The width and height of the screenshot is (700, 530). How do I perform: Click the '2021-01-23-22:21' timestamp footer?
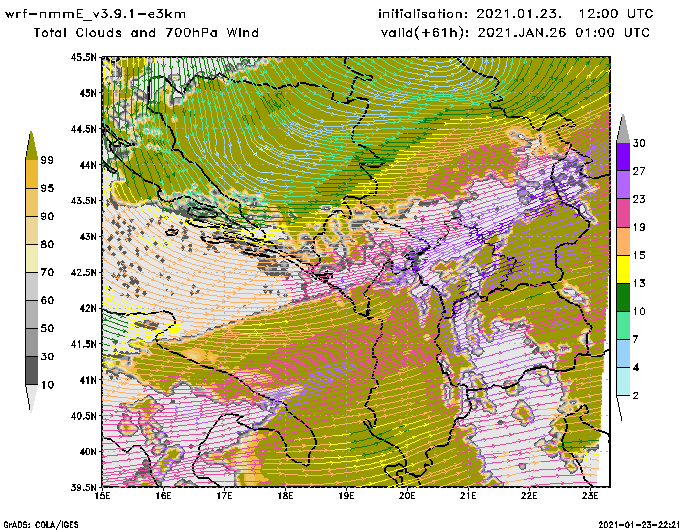click(x=639, y=525)
